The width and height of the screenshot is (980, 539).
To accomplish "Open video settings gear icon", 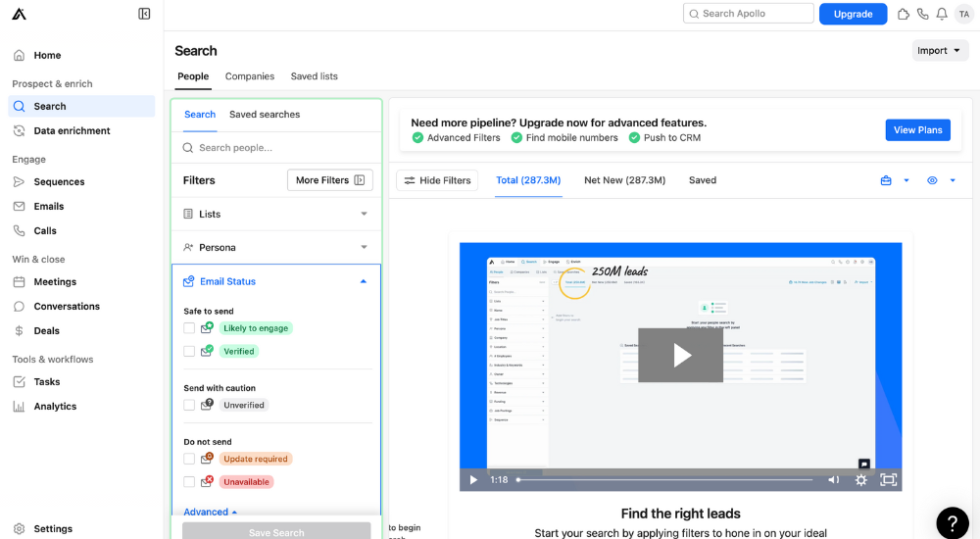I will tap(861, 480).
